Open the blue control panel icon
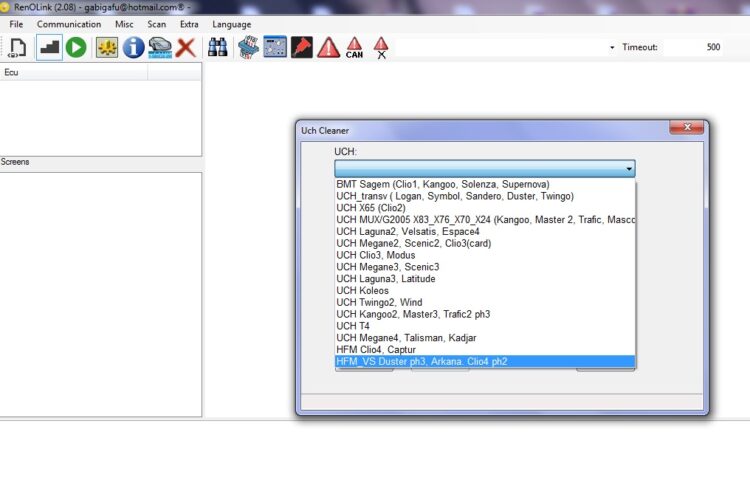 coord(275,47)
